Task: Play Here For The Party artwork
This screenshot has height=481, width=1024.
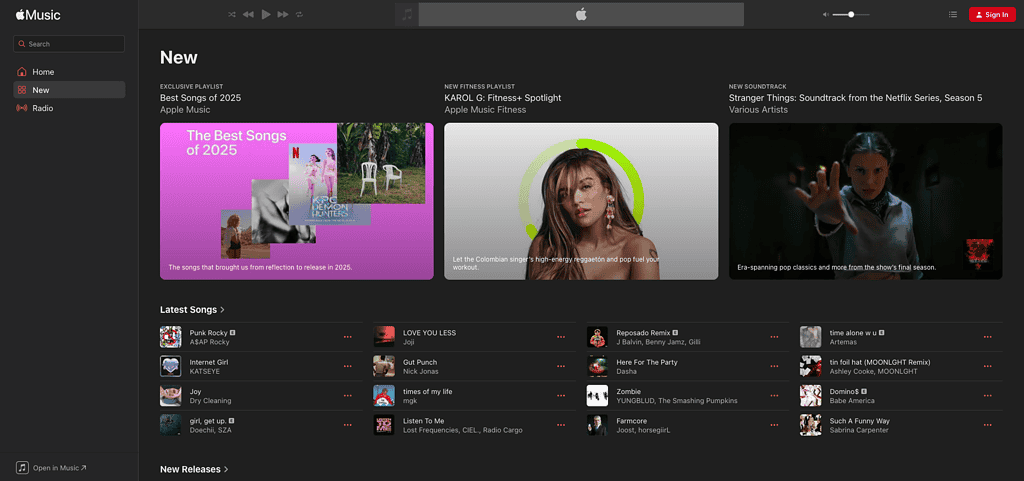Action: [597, 366]
